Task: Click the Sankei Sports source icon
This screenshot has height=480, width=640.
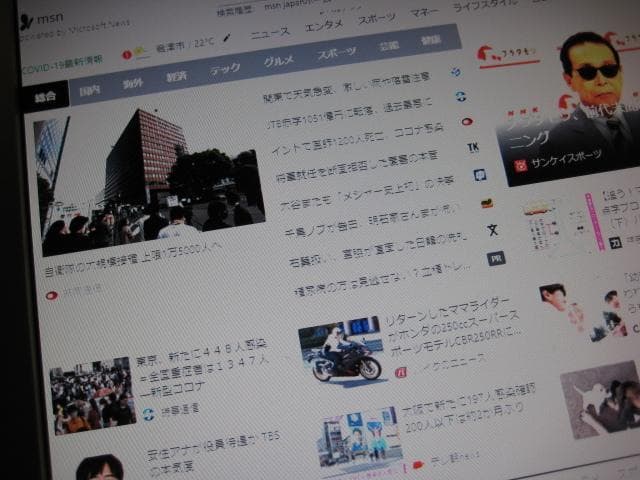Action: [x=520, y=165]
